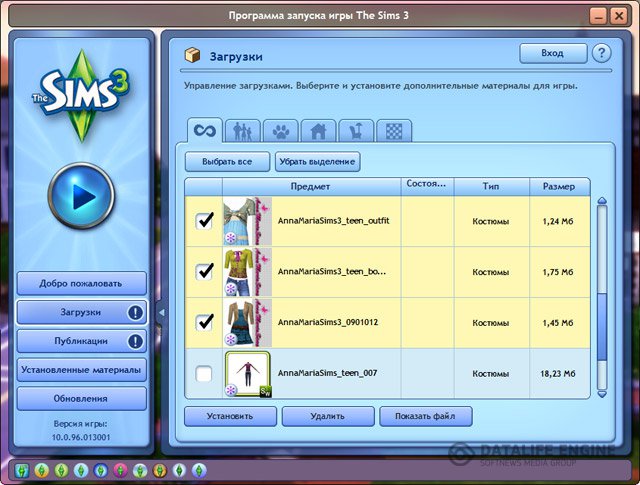Image resolution: width=640 pixels, height=485 pixels.
Task: Open the Обновления section
Action: [81, 398]
